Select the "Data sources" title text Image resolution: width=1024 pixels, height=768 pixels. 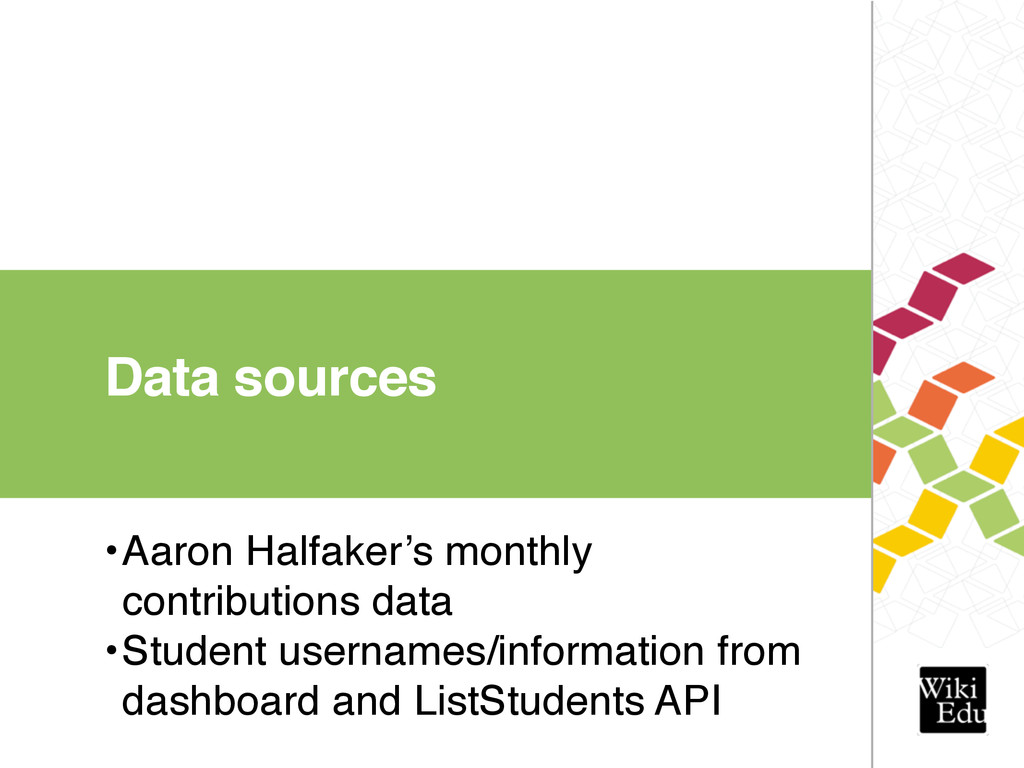click(270, 377)
